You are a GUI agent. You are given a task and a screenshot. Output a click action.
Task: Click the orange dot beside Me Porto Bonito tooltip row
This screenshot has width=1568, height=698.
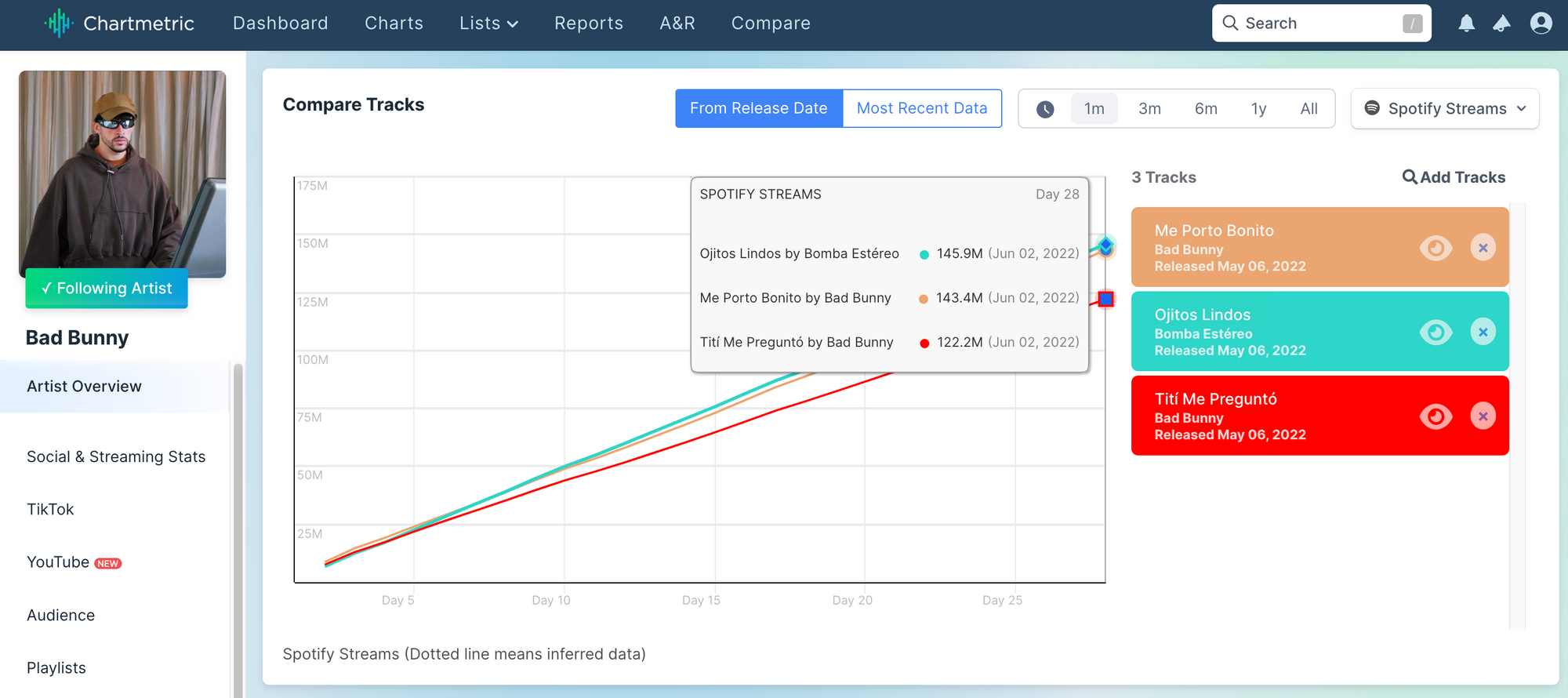click(924, 299)
